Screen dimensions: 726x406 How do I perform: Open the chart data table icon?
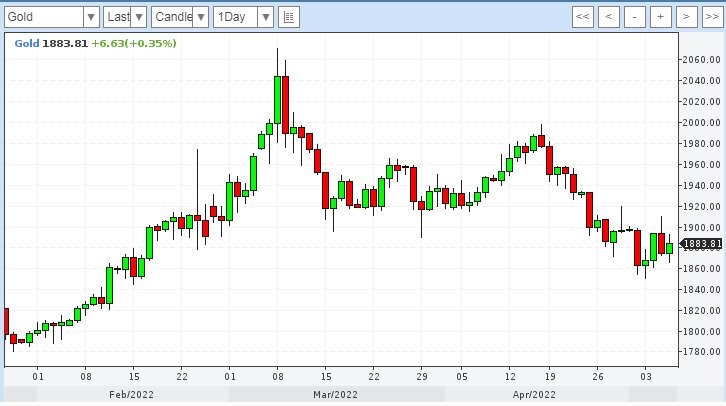click(x=289, y=17)
